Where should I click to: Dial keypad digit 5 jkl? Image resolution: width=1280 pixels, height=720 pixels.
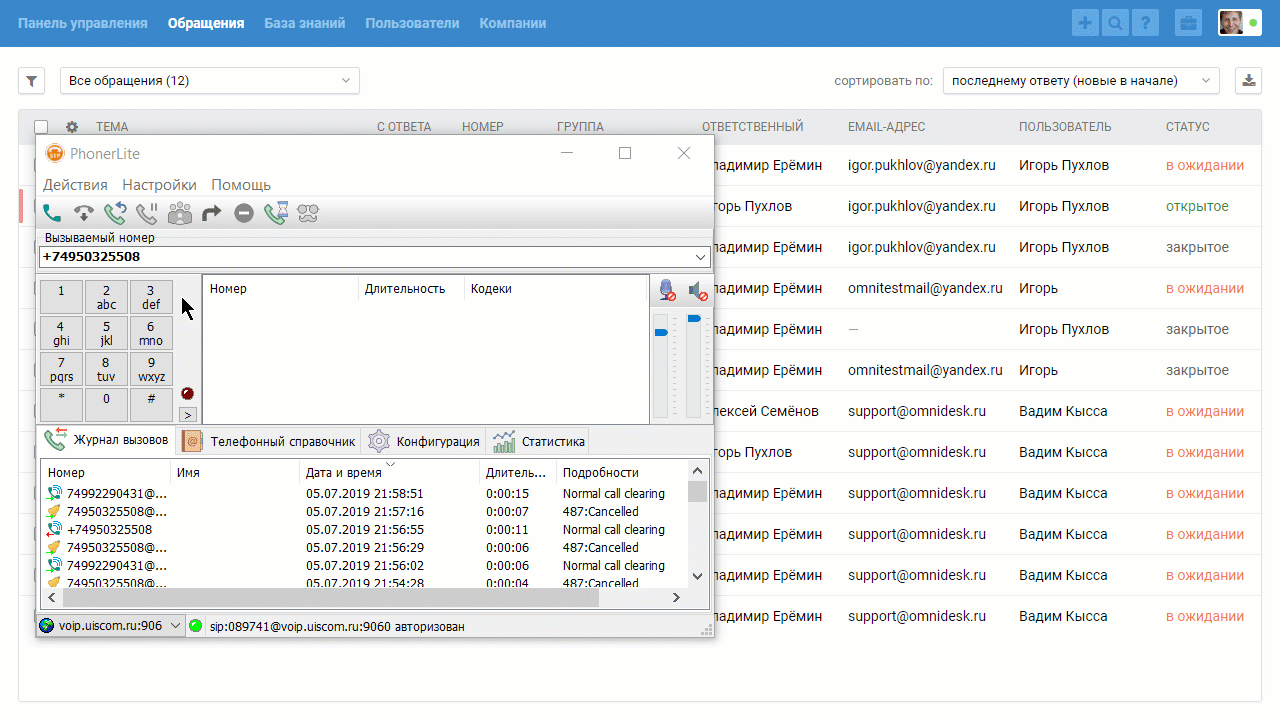click(x=106, y=333)
